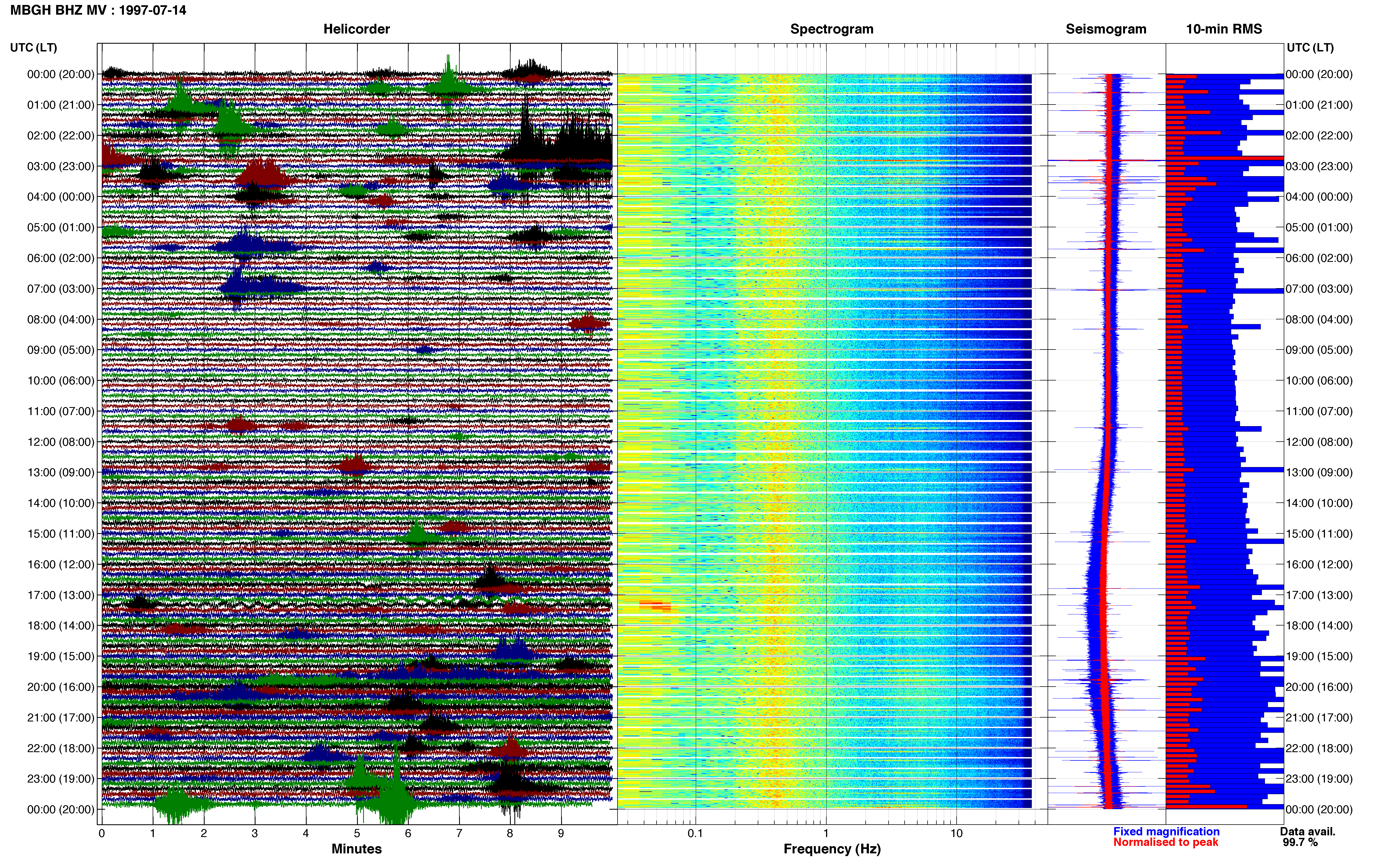
Task: Click the right 'UTC (LT)' axis label
Action: pyautogui.click(x=1310, y=48)
